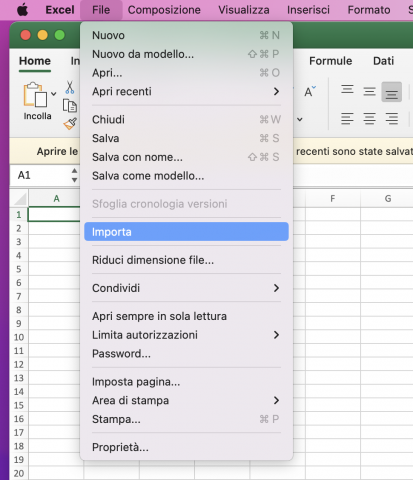Image resolution: width=413 pixels, height=480 pixels.
Task: Click the copy documents icon
Action: coord(70,106)
